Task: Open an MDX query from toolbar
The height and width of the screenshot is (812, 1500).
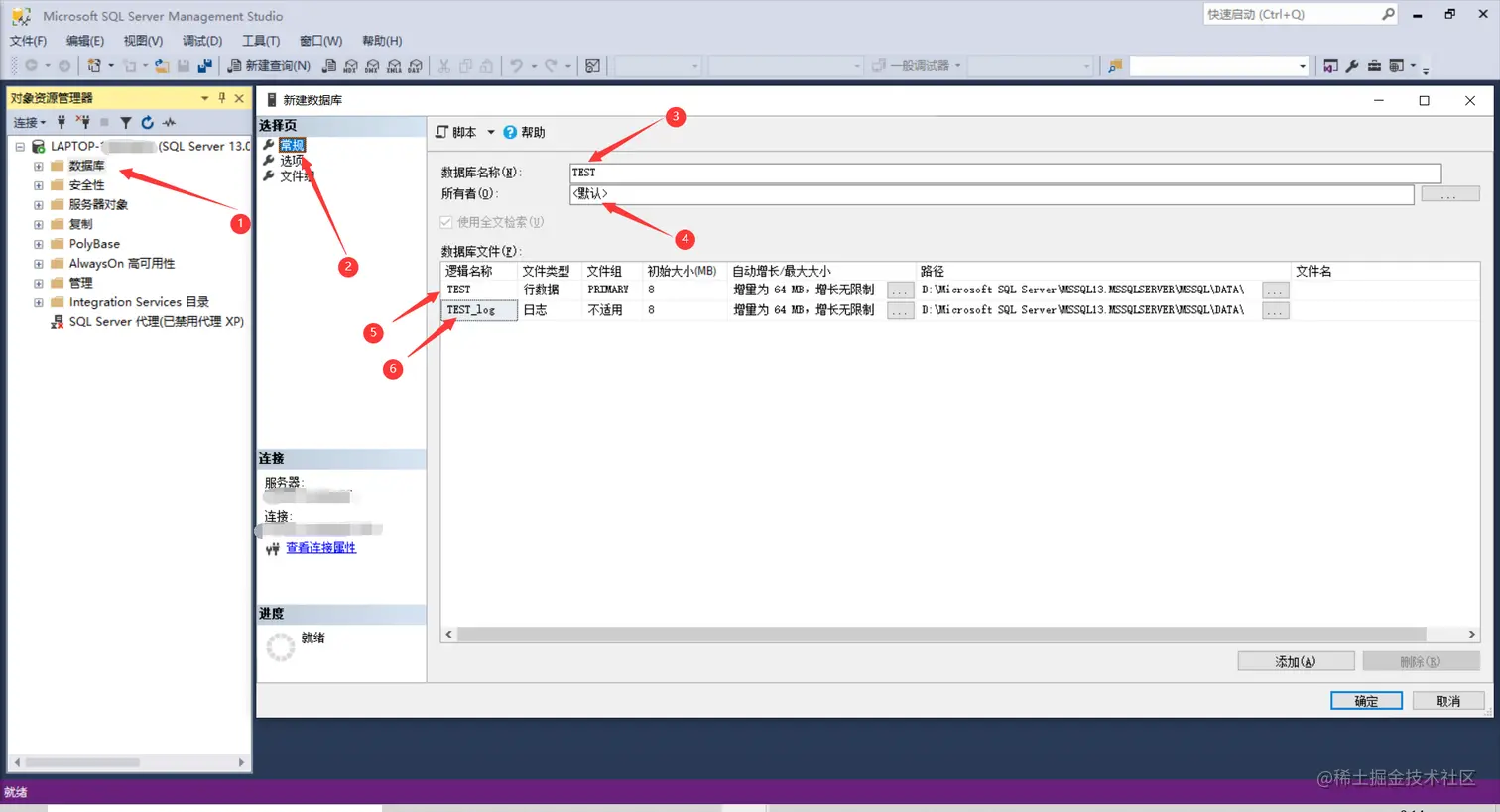Action: pyautogui.click(x=350, y=66)
